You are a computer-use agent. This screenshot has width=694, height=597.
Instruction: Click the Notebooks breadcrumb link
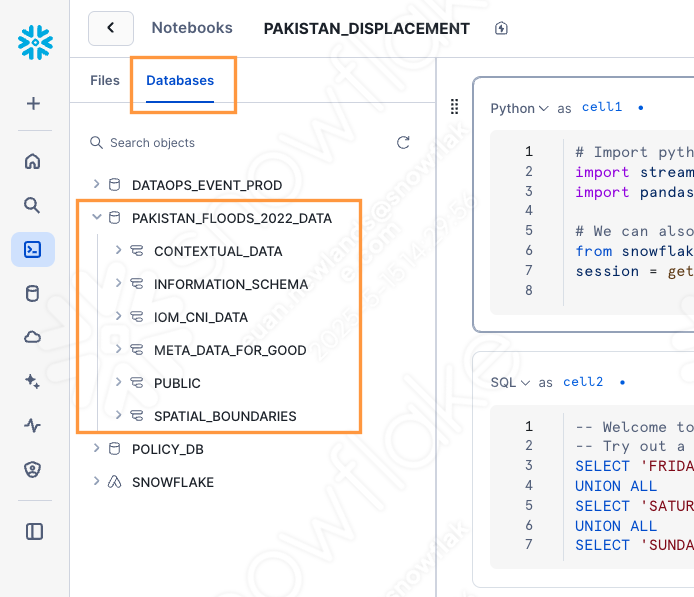point(192,28)
